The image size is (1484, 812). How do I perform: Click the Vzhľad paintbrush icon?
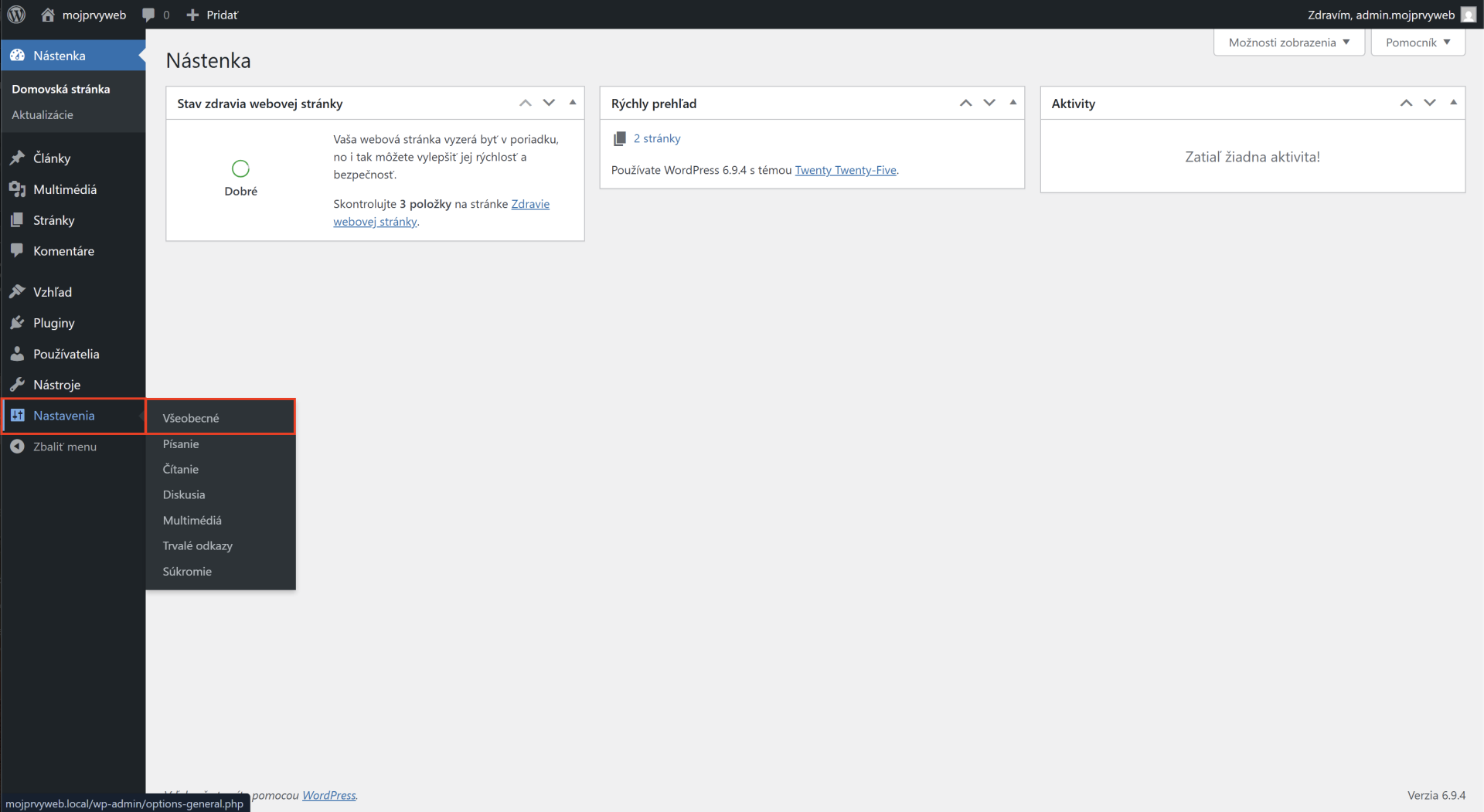pos(17,292)
